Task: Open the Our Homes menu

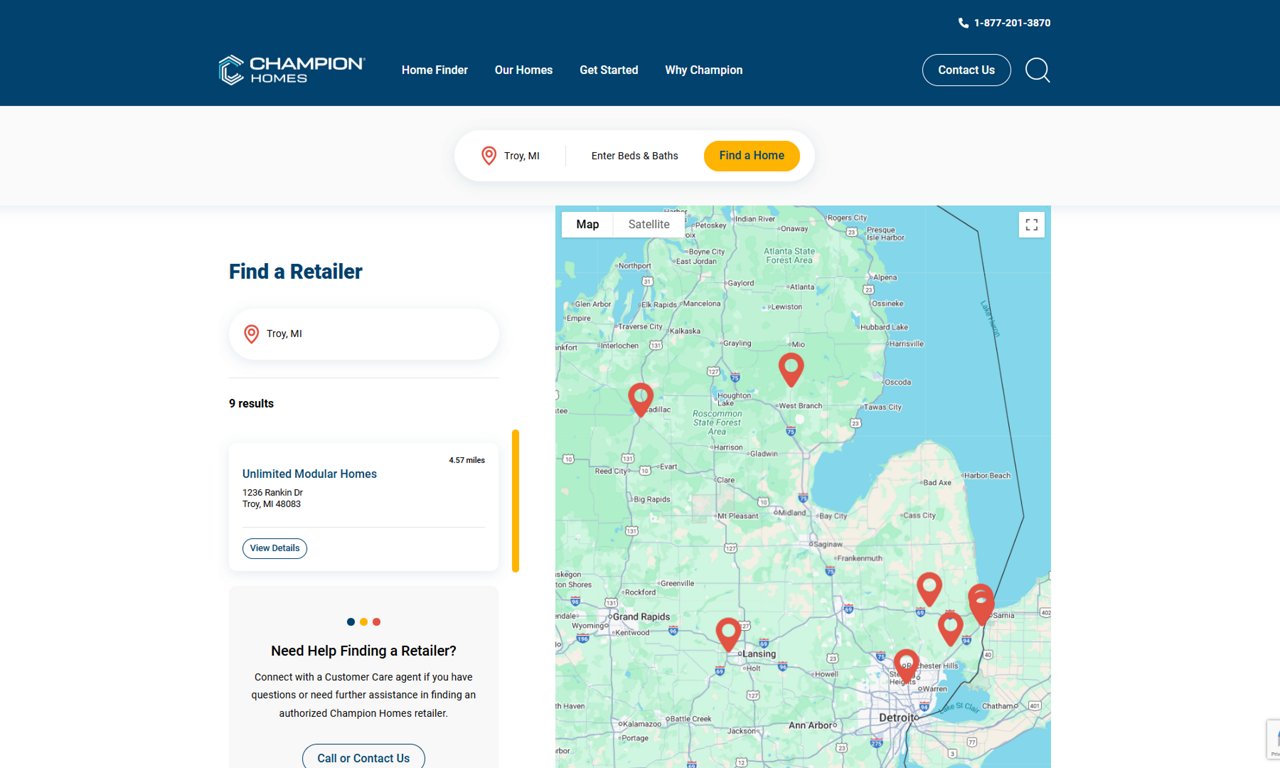Action: click(523, 70)
